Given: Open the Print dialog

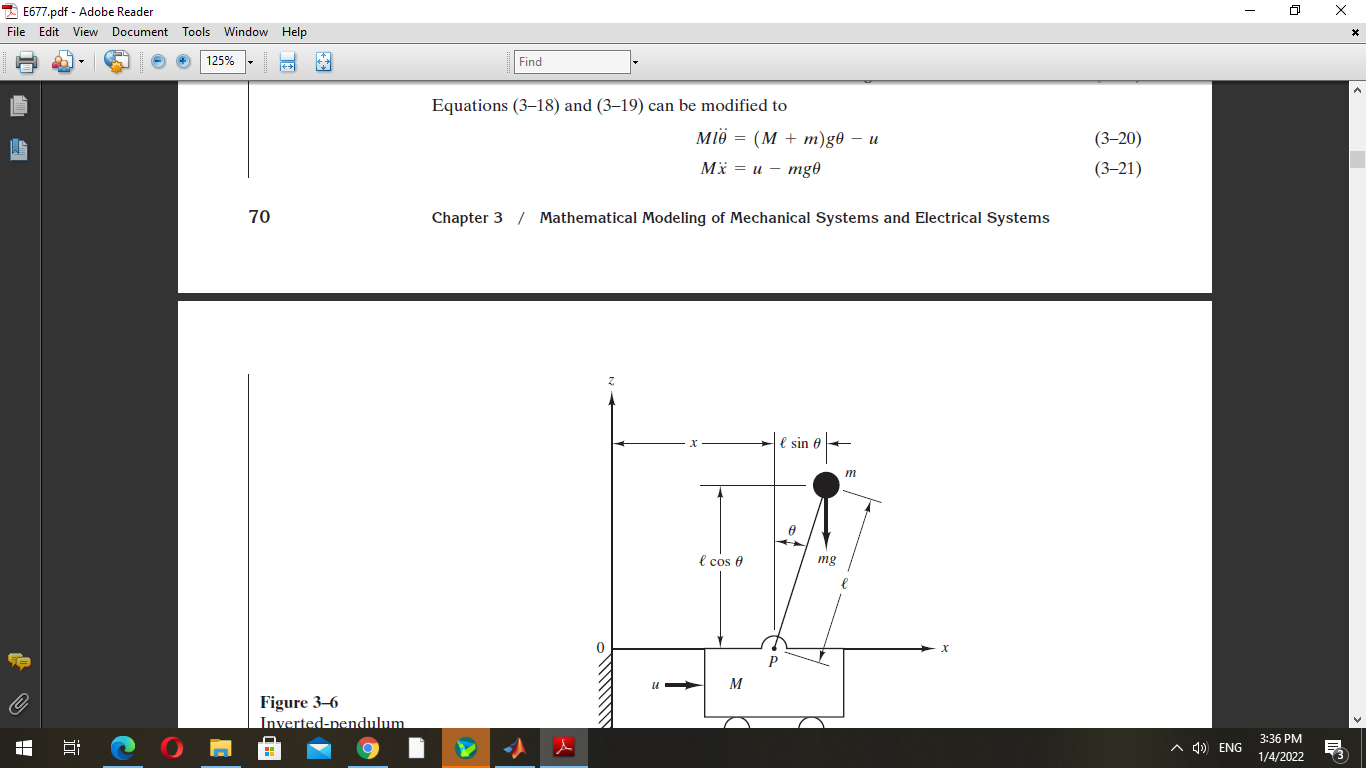Looking at the screenshot, I should tap(25, 61).
